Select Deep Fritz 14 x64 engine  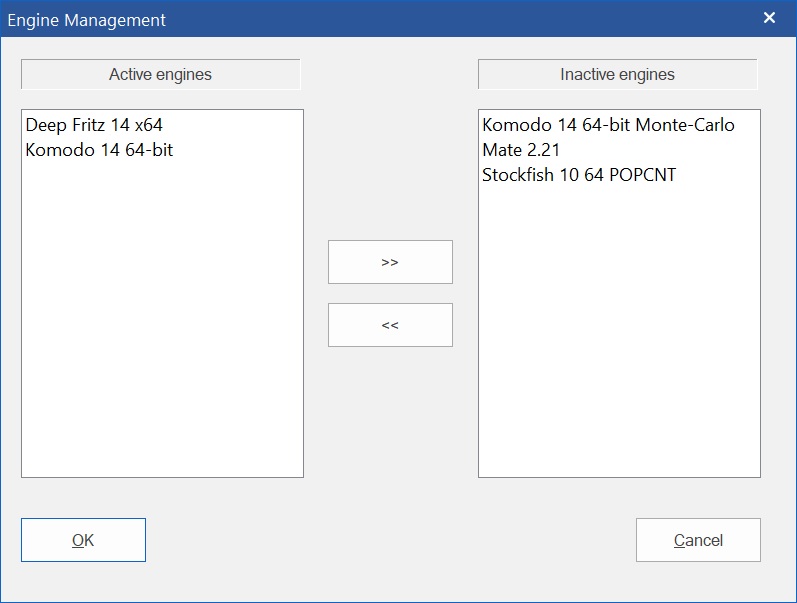(94, 125)
